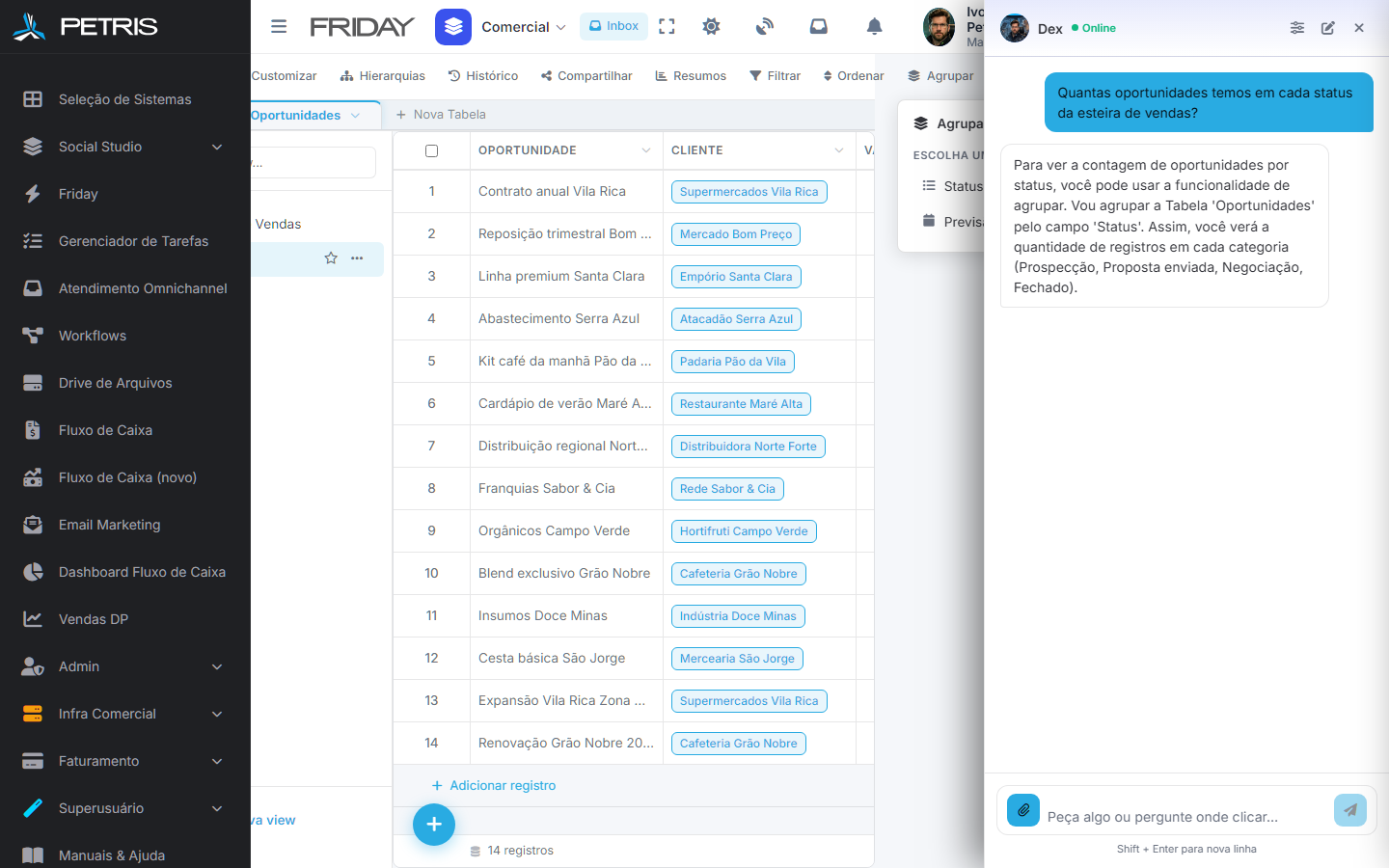1389x868 pixels.
Task: Click the attachment paperclip button
Action: [1023, 810]
